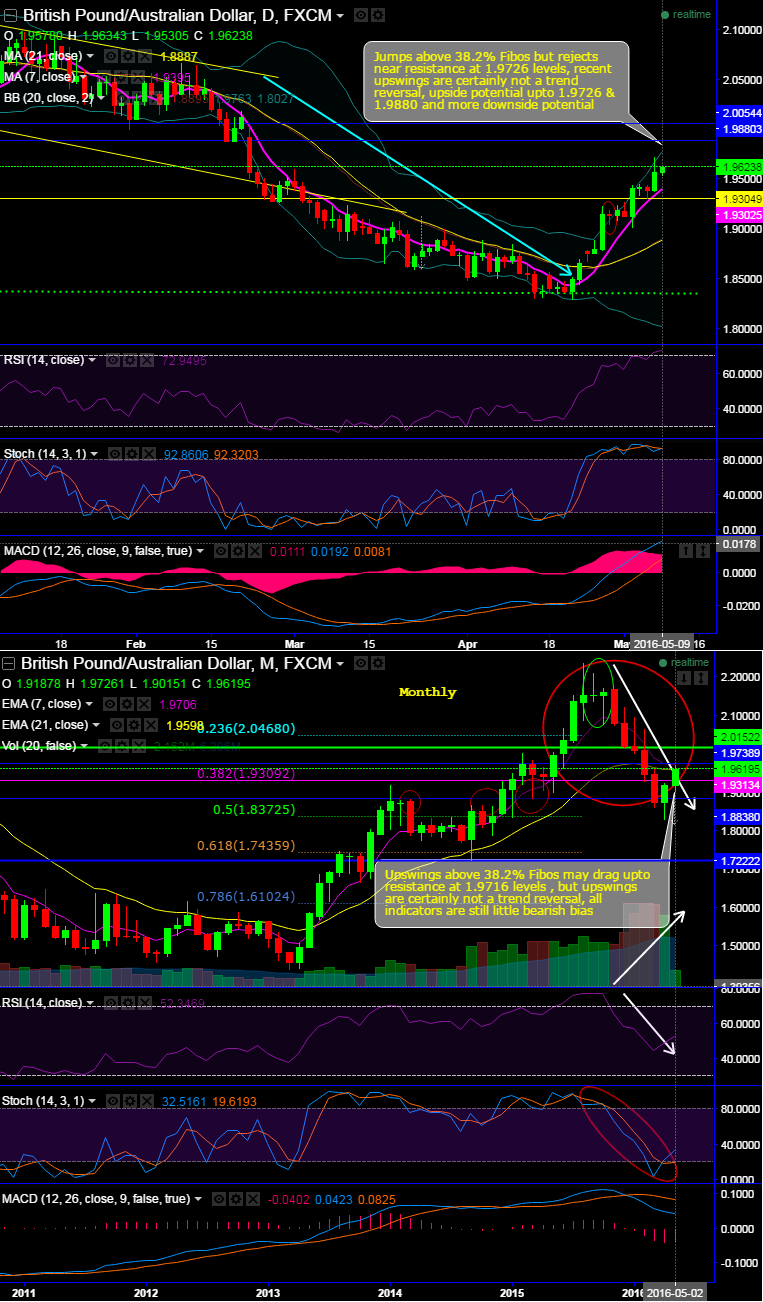The width and height of the screenshot is (763, 1302).
Task: Hide daily RSI indicator with eye icon
Action: point(113,360)
